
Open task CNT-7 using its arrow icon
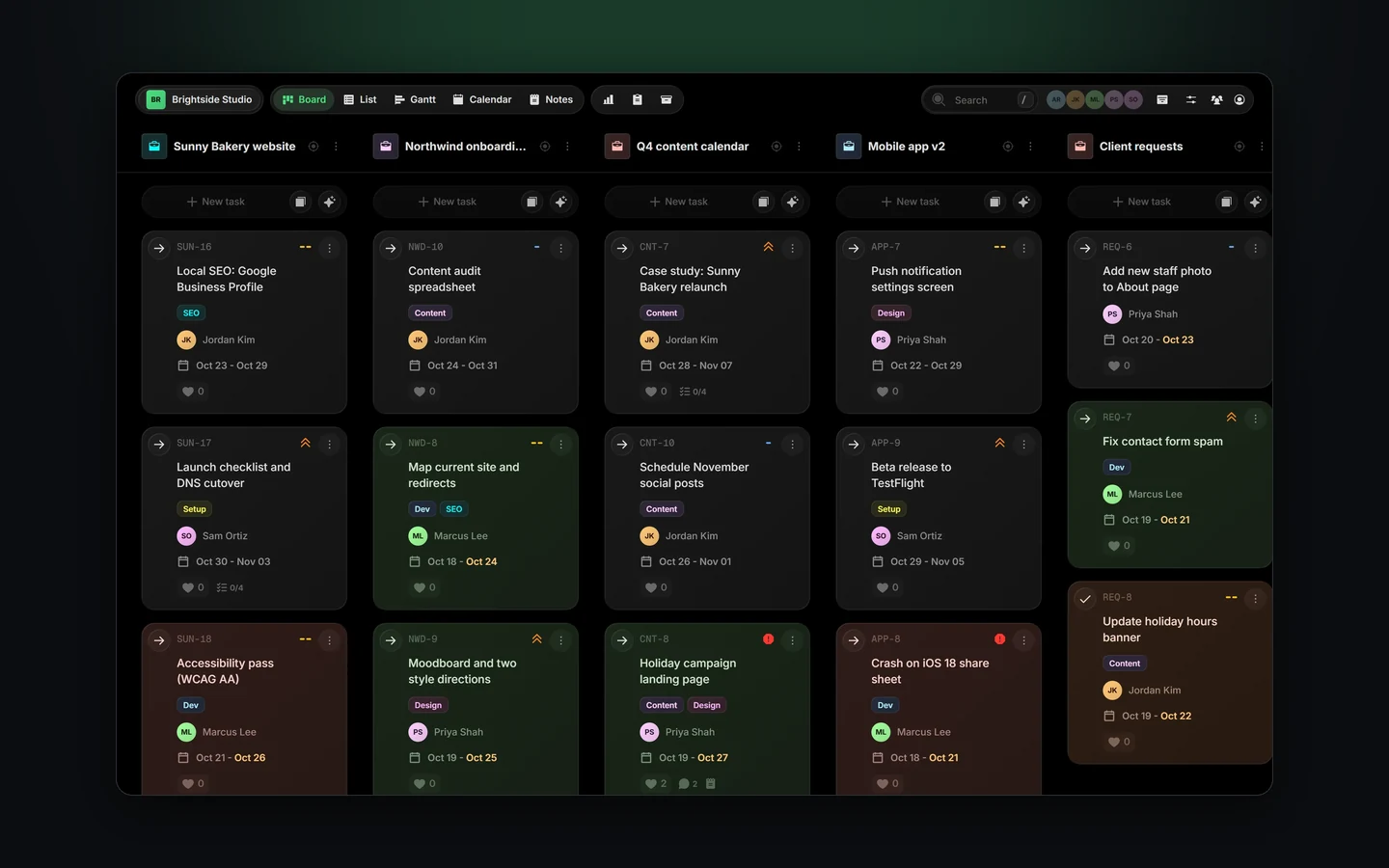(x=622, y=248)
